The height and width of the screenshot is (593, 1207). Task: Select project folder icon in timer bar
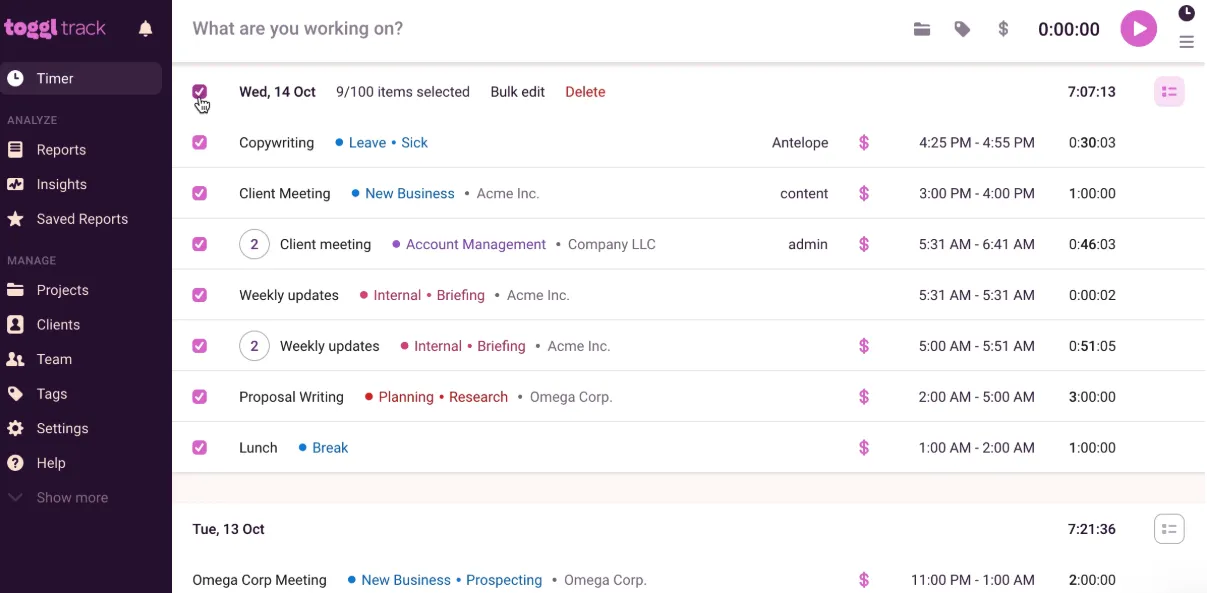point(922,29)
